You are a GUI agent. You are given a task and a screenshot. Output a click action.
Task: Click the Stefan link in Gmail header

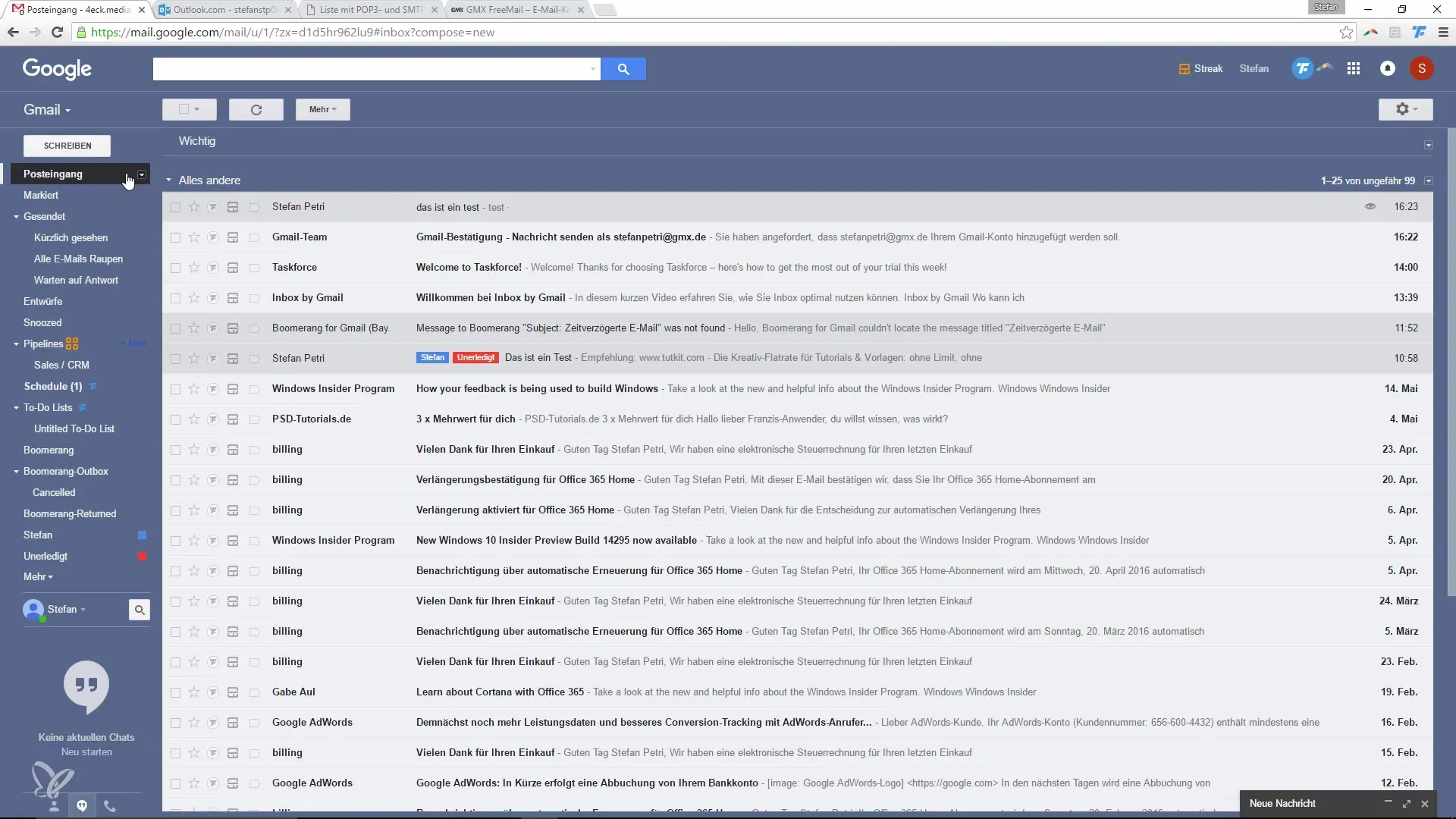point(1254,69)
